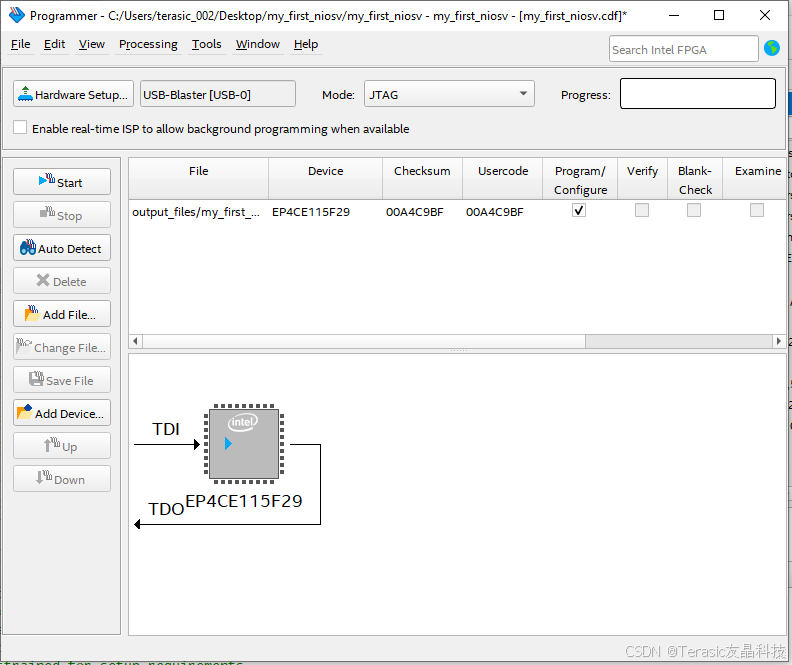The image size is (792, 665).
Task: Select the EP4CE115F29 chip in the chain diagram
Action: pos(244,444)
